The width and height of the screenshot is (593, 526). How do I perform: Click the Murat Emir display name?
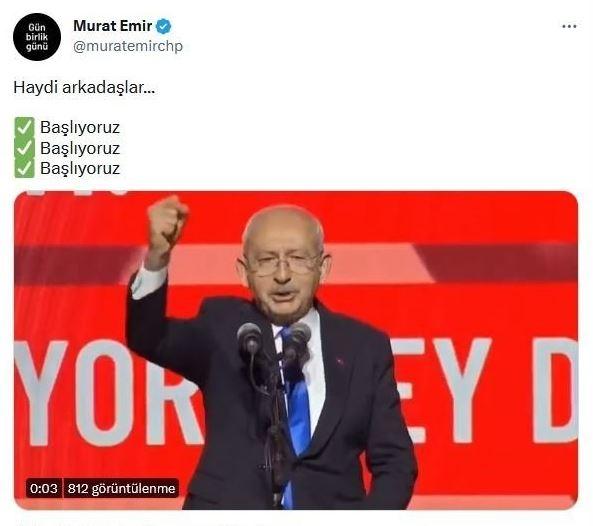point(113,26)
